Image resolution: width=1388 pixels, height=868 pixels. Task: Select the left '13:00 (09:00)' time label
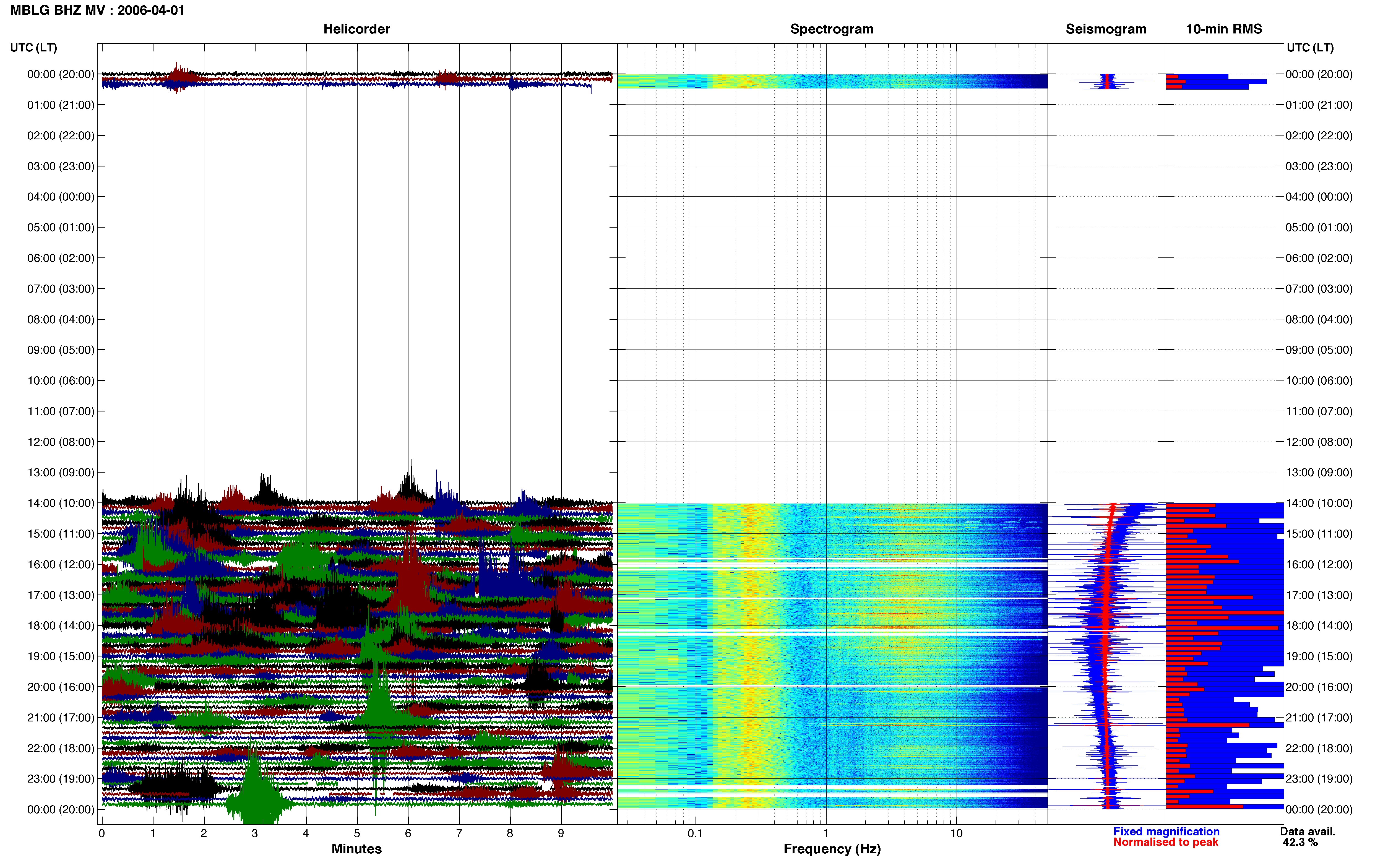point(61,473)
